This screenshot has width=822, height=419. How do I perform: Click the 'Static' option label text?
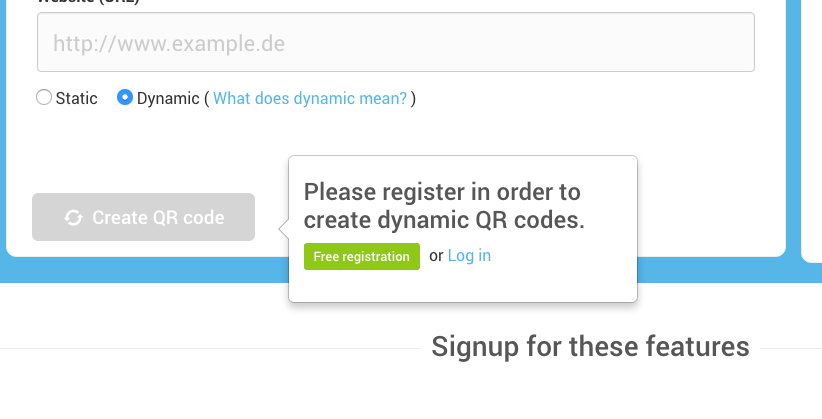point(77,98)
